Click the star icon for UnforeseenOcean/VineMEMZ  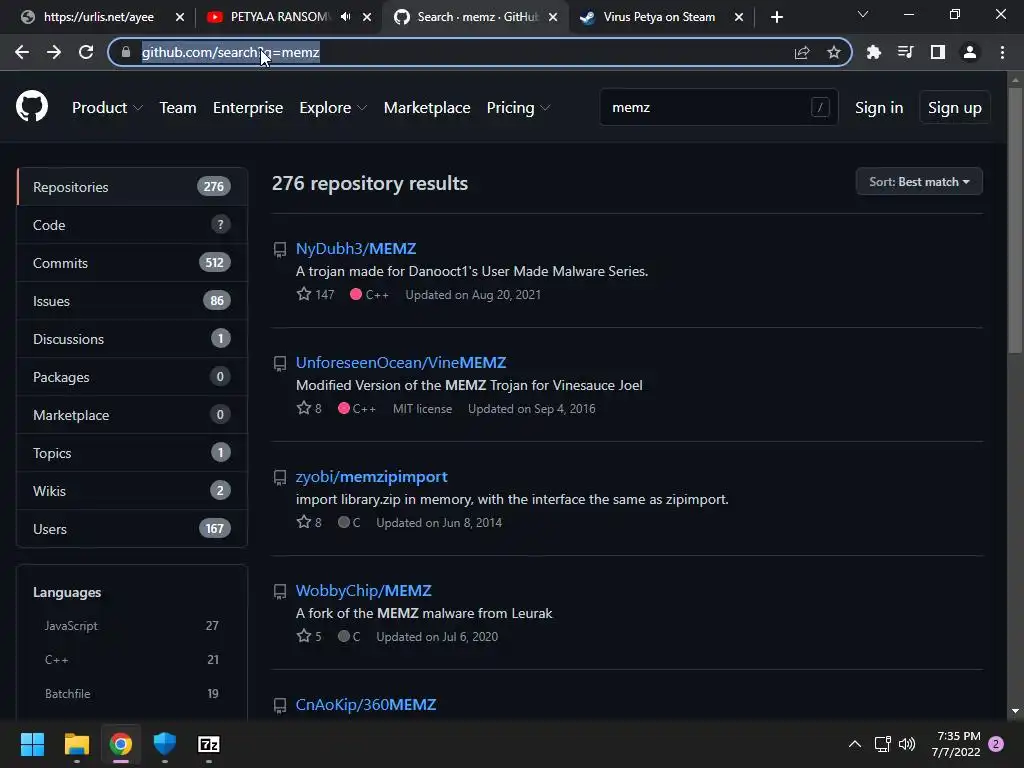point(304,408)
